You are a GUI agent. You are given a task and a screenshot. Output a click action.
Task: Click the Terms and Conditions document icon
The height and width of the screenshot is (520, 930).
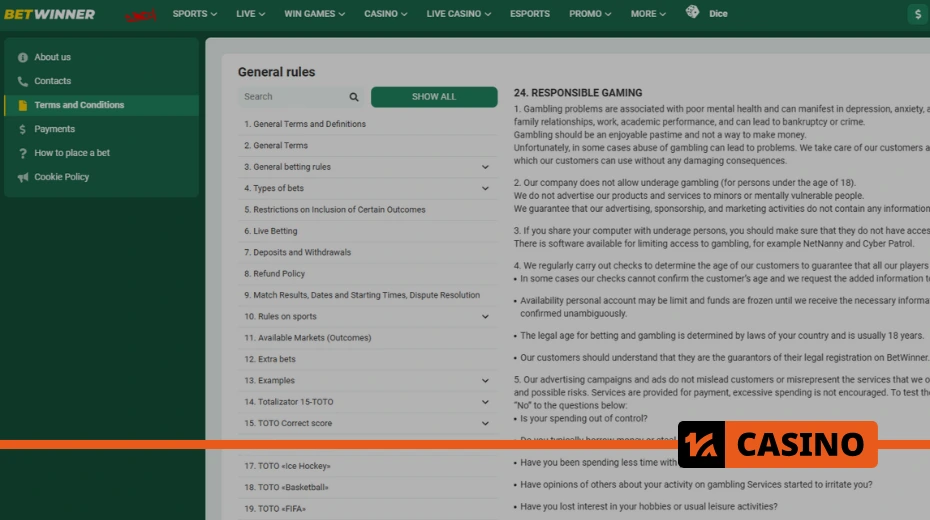[x=23, y=106]
